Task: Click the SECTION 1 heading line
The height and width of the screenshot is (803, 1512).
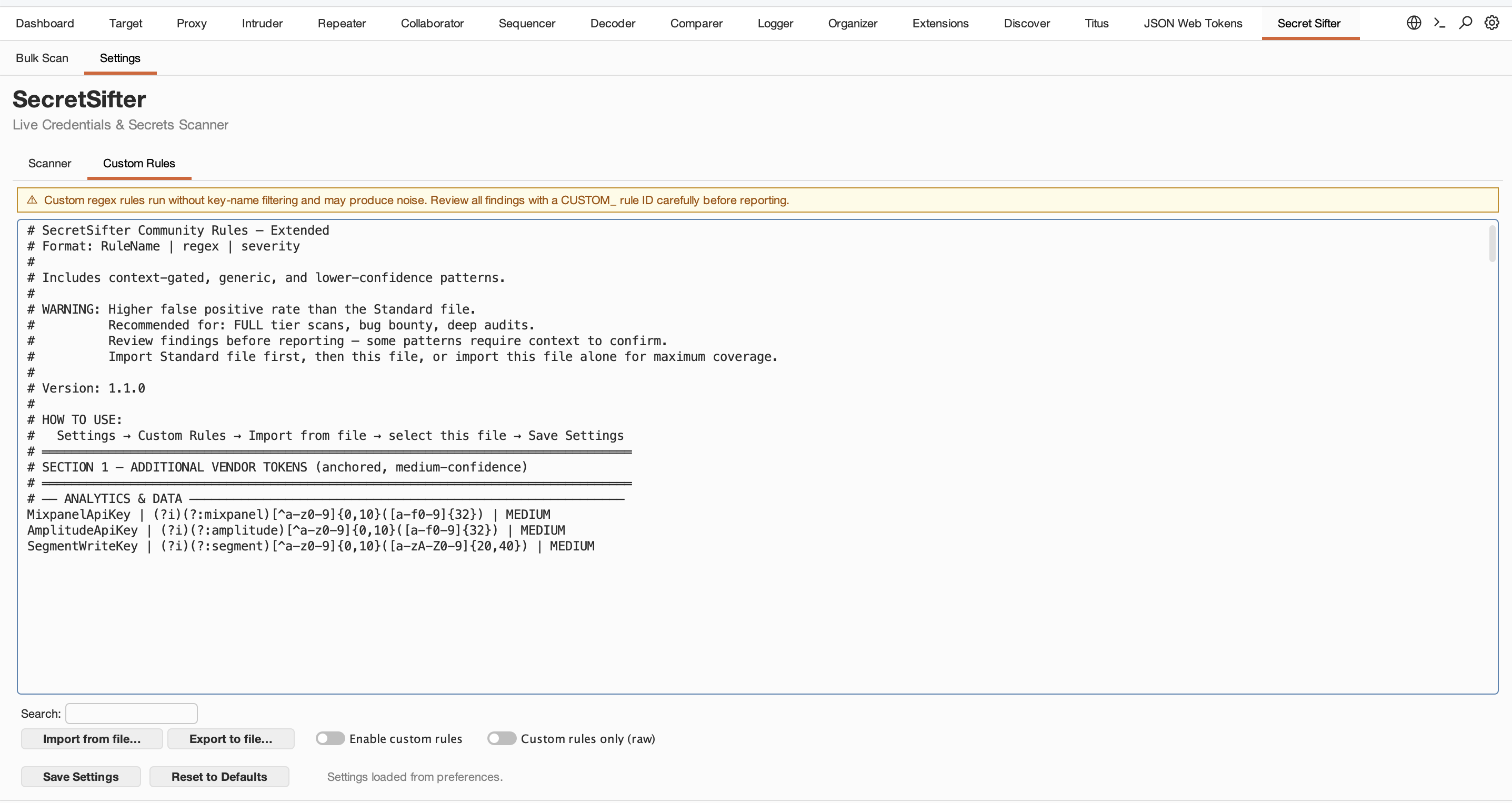Action: click(278, 467)
